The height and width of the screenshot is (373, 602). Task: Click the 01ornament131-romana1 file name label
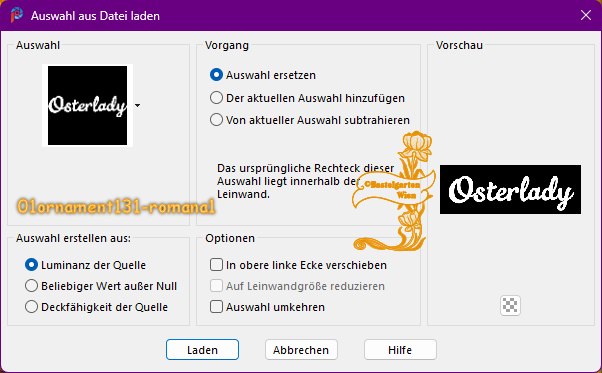point(116,206)
